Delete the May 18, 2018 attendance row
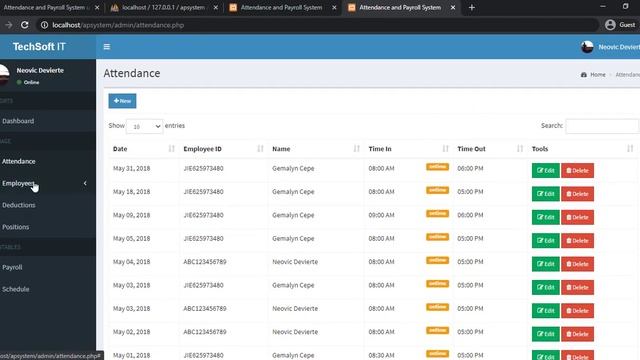Viewport: 640px width, 360px height. tap(577, 194)
